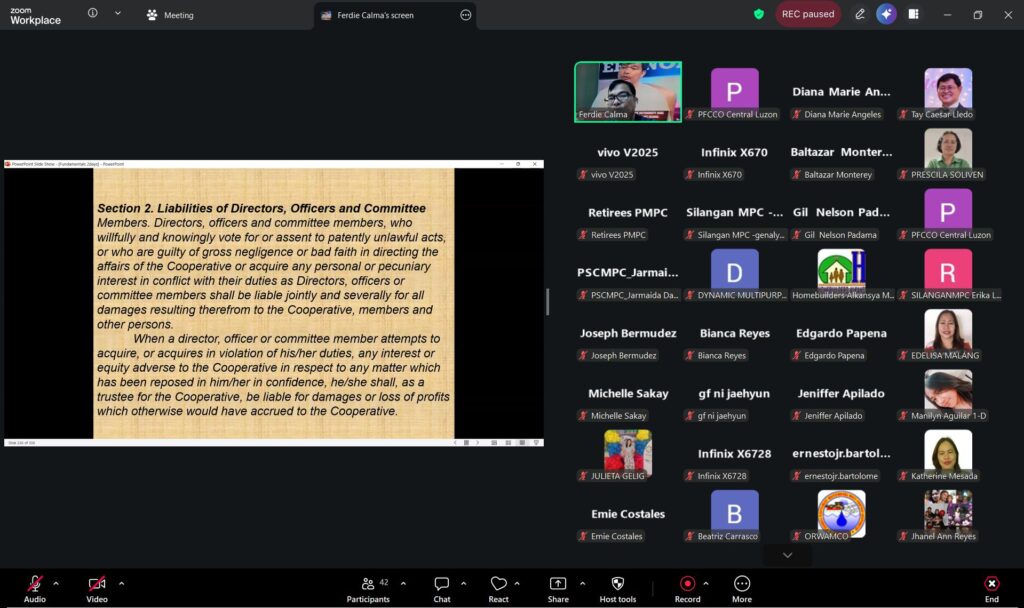Image resolution: width=1024 pixels, height=608 pixels.
Task: Click the React heart icon
Action: click(498, 588)
